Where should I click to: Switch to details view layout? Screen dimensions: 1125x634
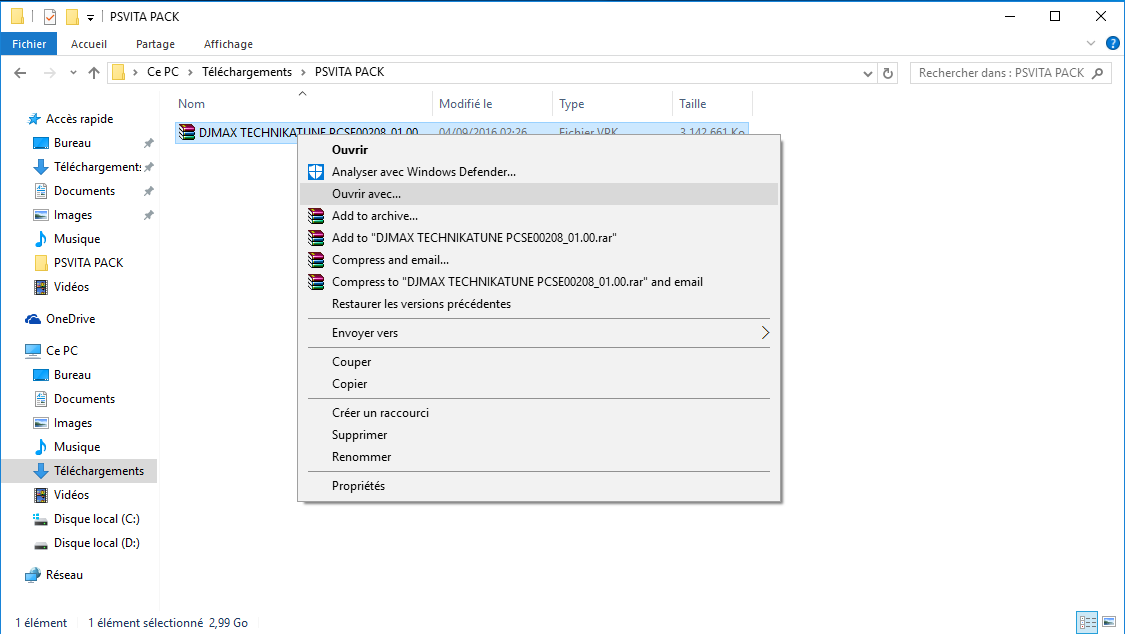(x=1088, y=622)
